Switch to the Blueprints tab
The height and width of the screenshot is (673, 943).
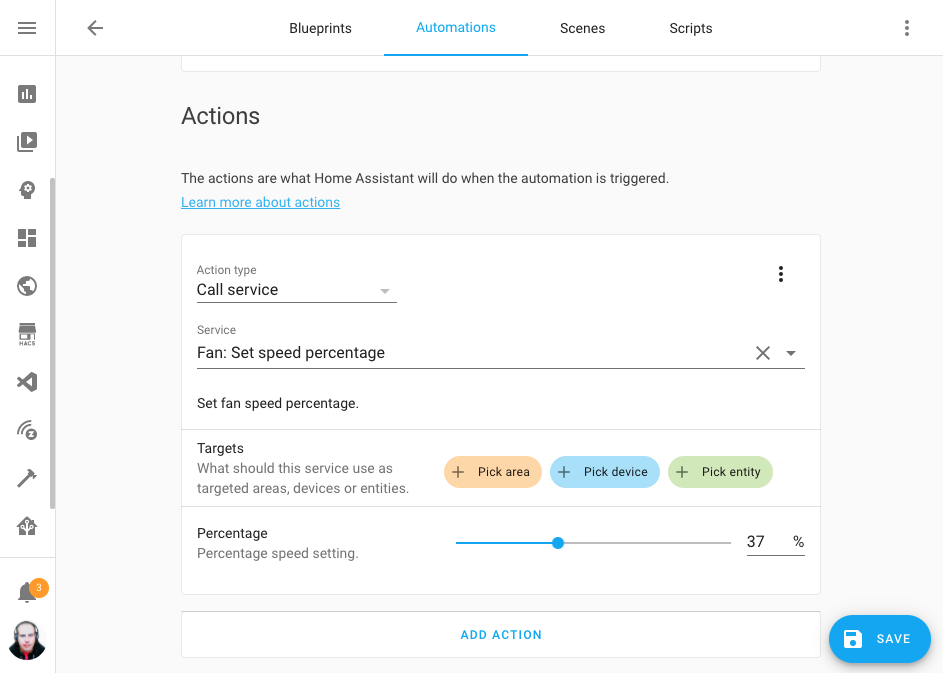coord(320,28)
